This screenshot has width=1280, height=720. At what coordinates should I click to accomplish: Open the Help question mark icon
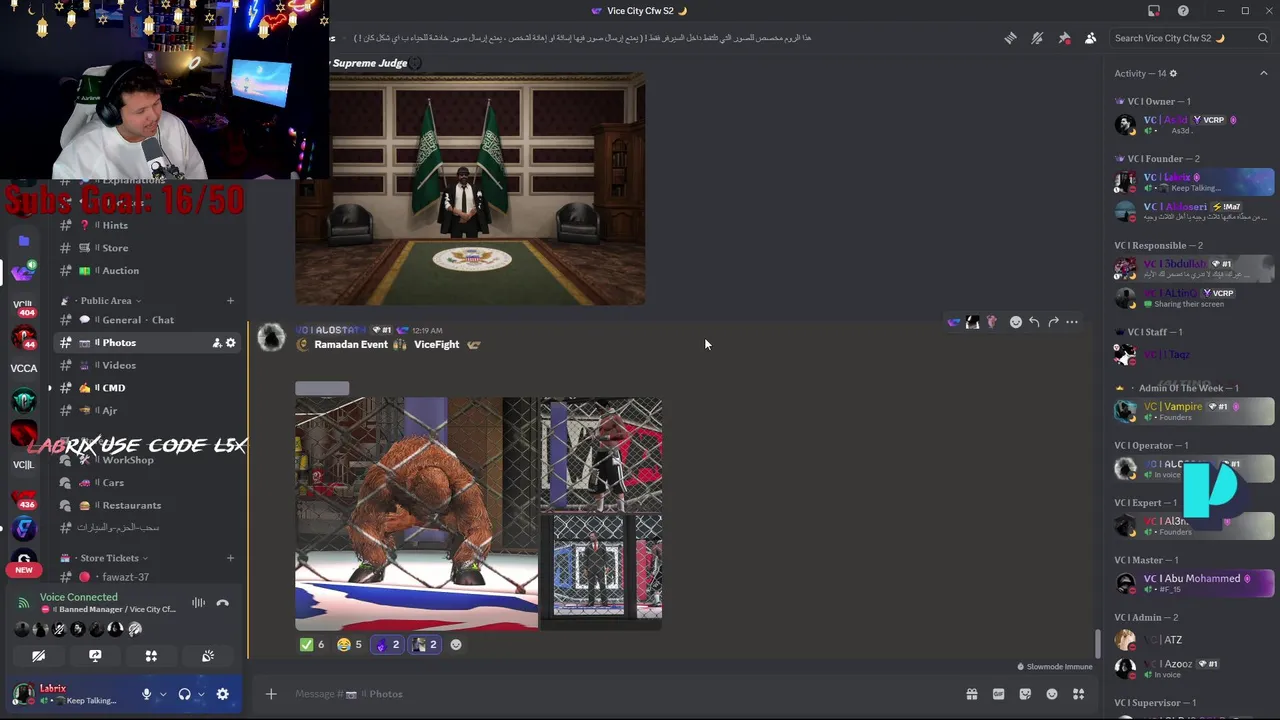point(1183,11)
